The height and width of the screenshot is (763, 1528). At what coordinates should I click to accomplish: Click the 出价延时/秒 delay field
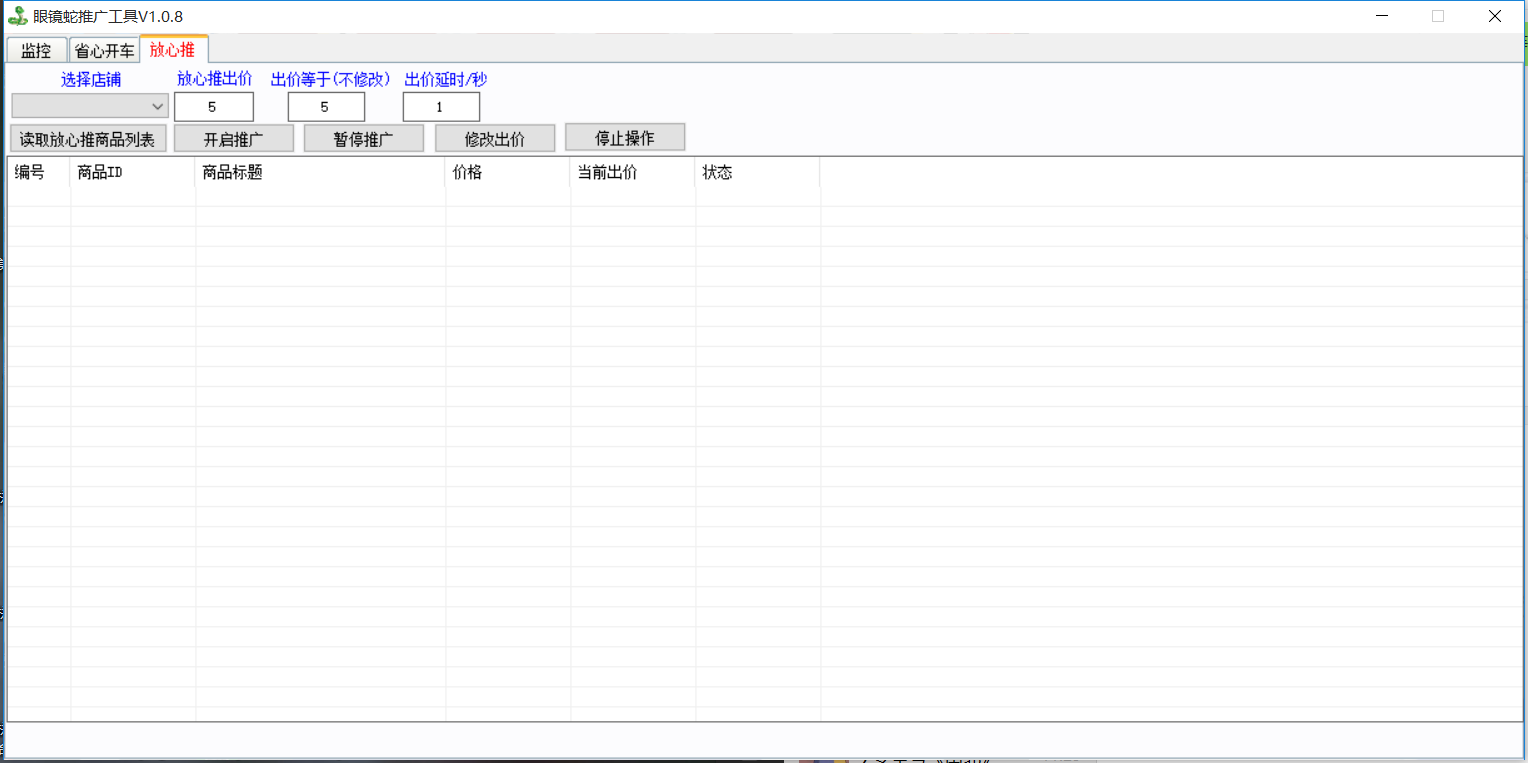441,107
